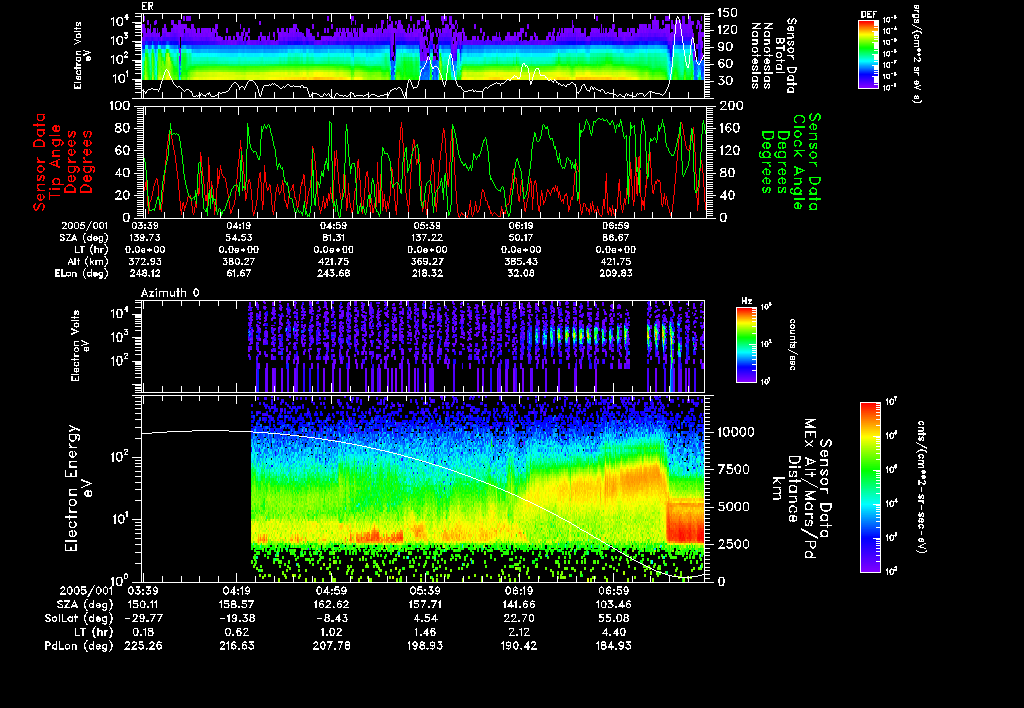Select SZA value 54.53
The image size is (1024, 708).
[239, 238]
